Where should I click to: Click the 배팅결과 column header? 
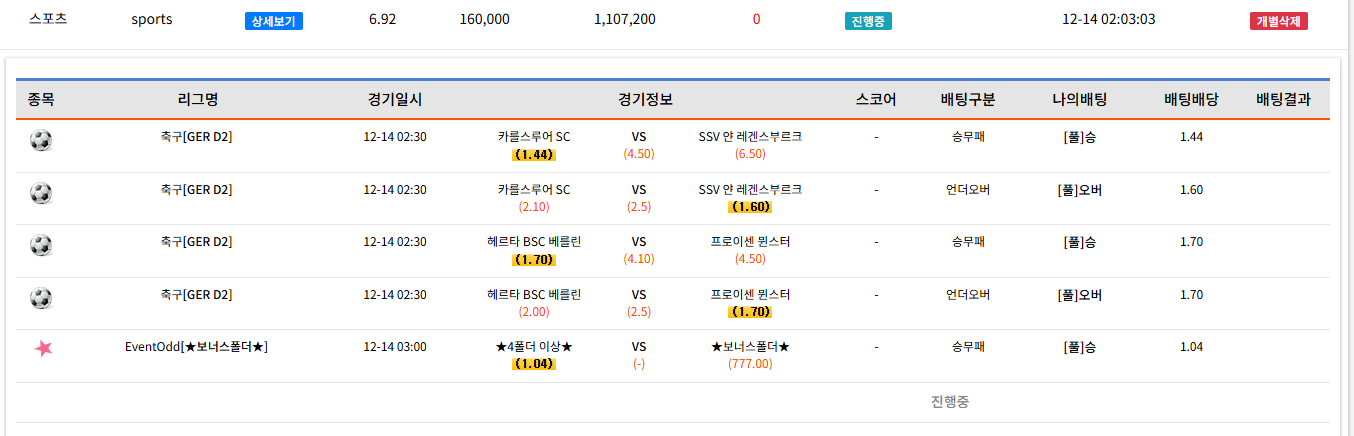1283,99
